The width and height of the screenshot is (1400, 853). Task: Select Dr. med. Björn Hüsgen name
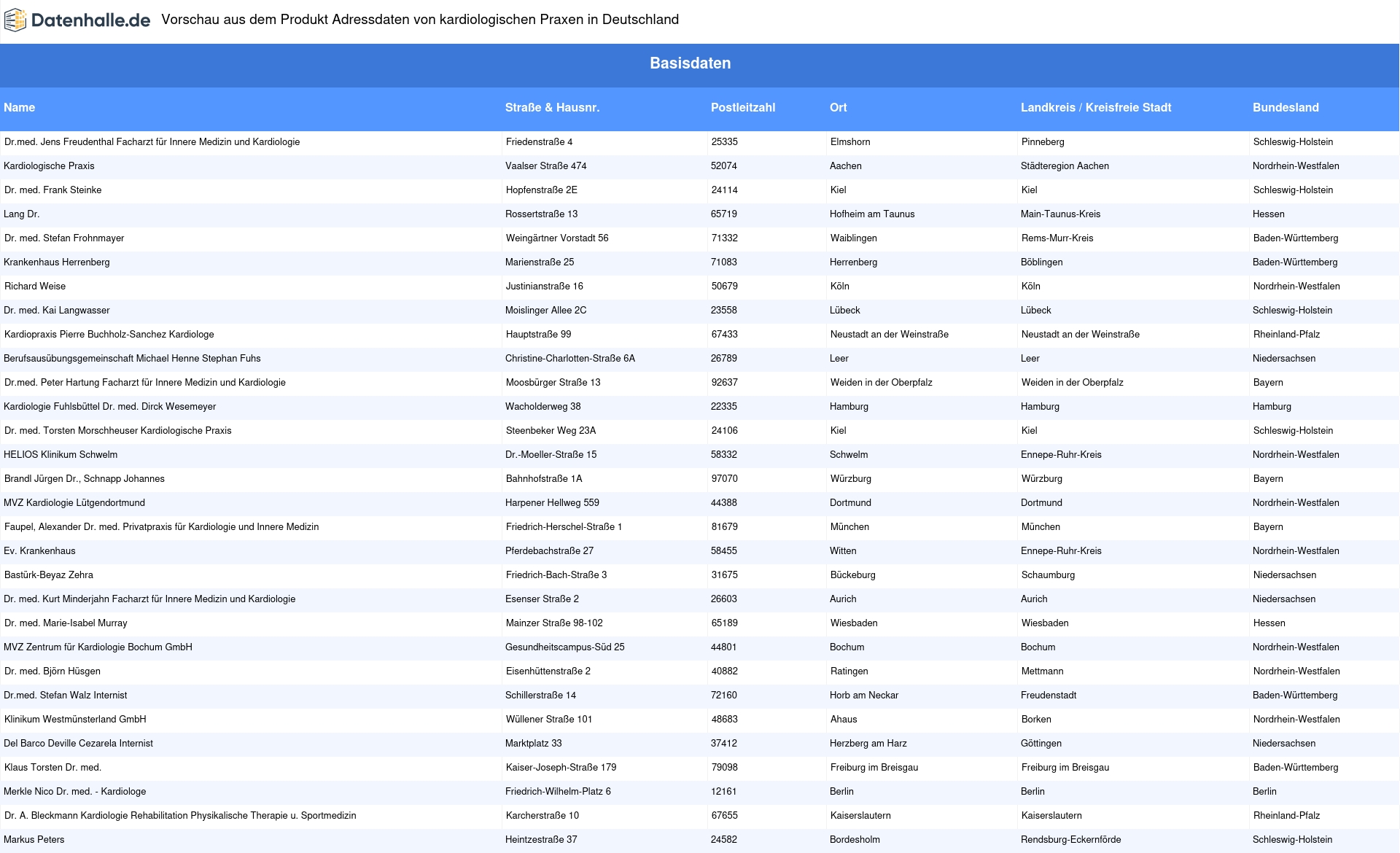(52, 671)
